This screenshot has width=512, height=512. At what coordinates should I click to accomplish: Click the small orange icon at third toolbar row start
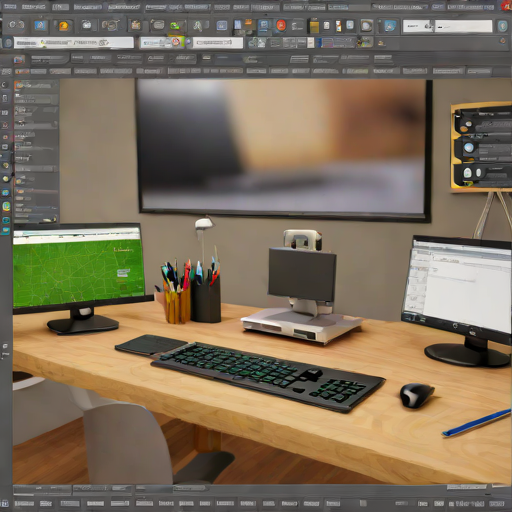click(x=19, y=59)
